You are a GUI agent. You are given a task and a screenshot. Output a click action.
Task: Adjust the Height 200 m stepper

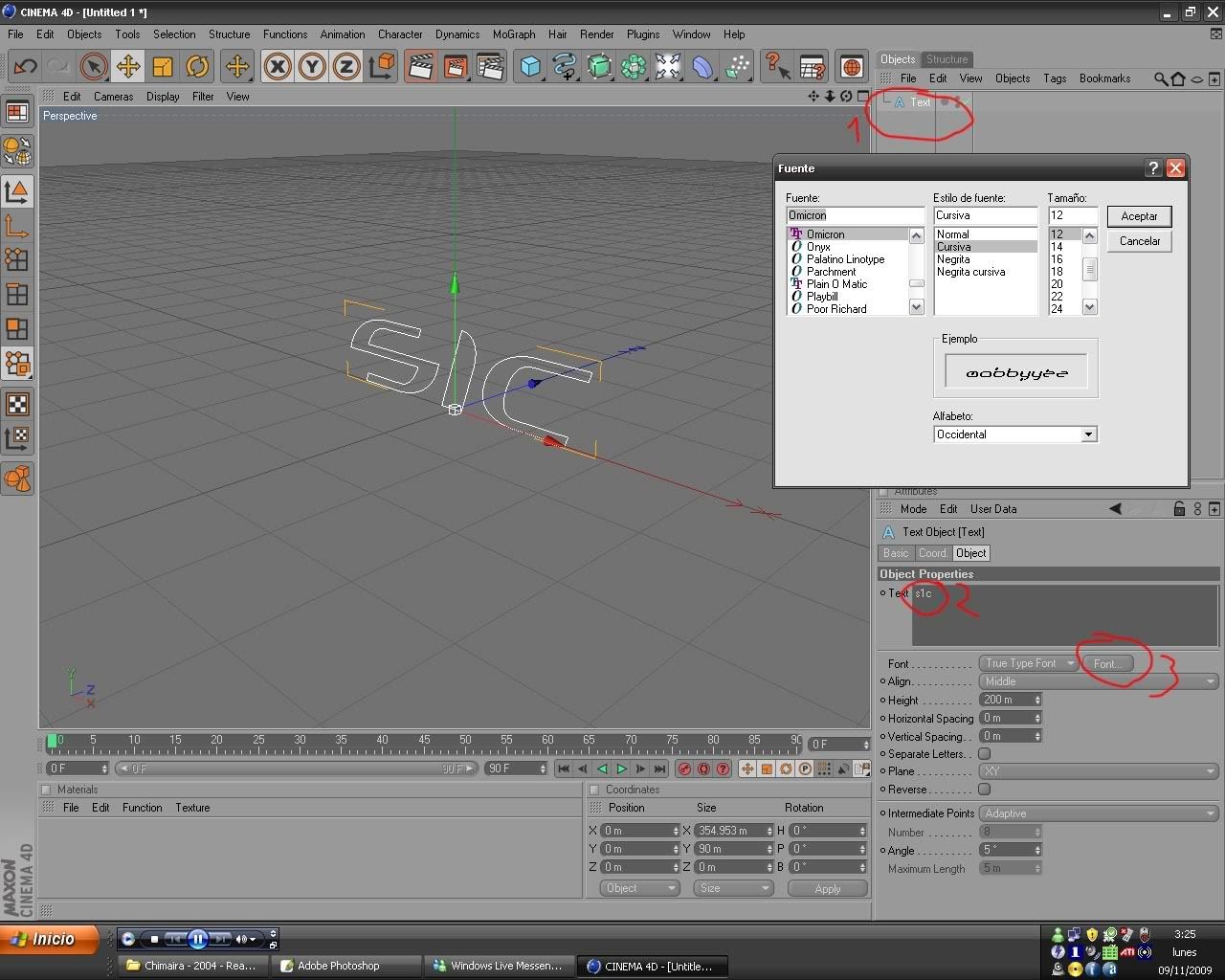point(1037,700)
